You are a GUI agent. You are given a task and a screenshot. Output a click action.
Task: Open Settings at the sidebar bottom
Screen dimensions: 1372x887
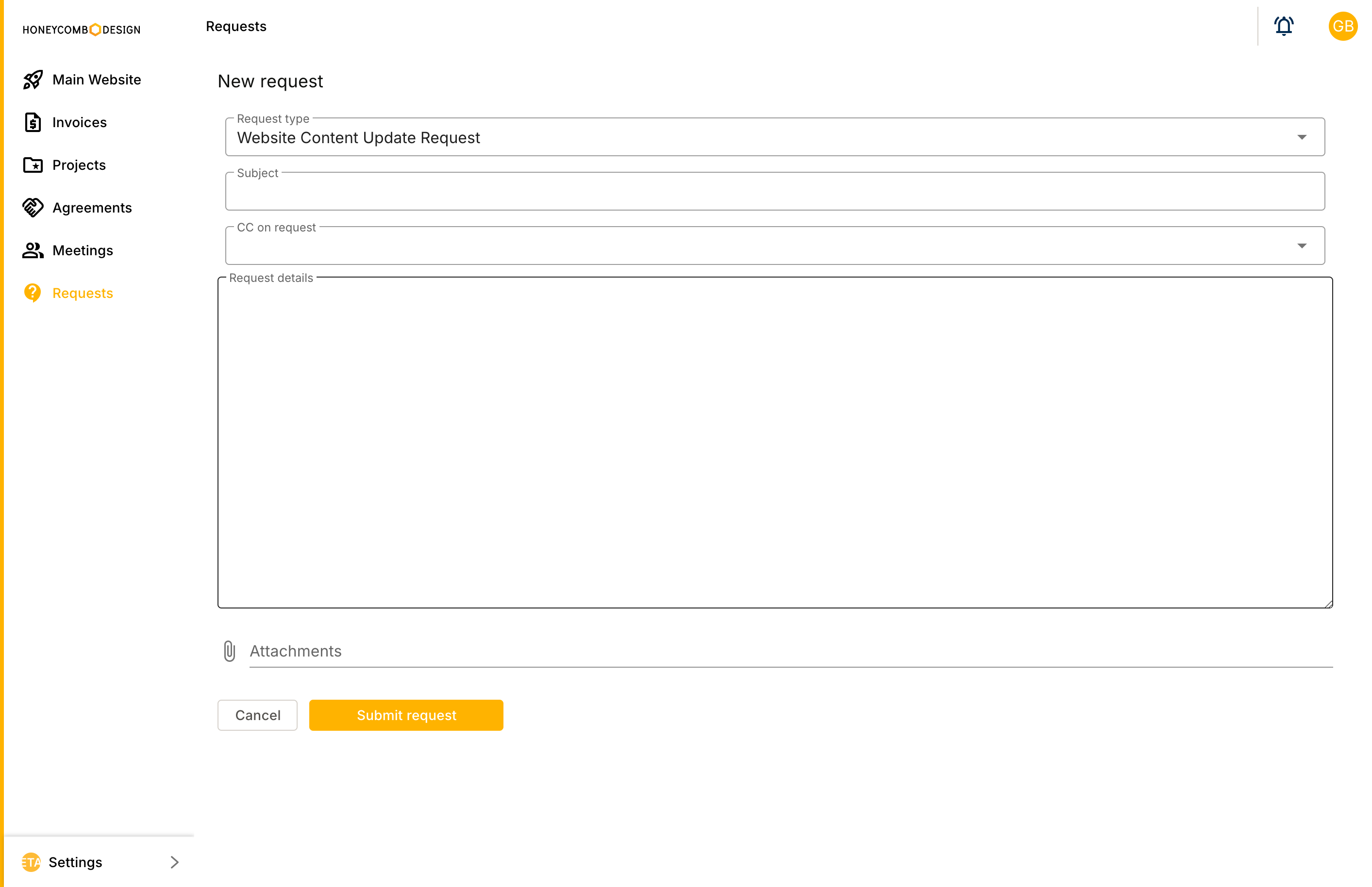click(99, 862)
